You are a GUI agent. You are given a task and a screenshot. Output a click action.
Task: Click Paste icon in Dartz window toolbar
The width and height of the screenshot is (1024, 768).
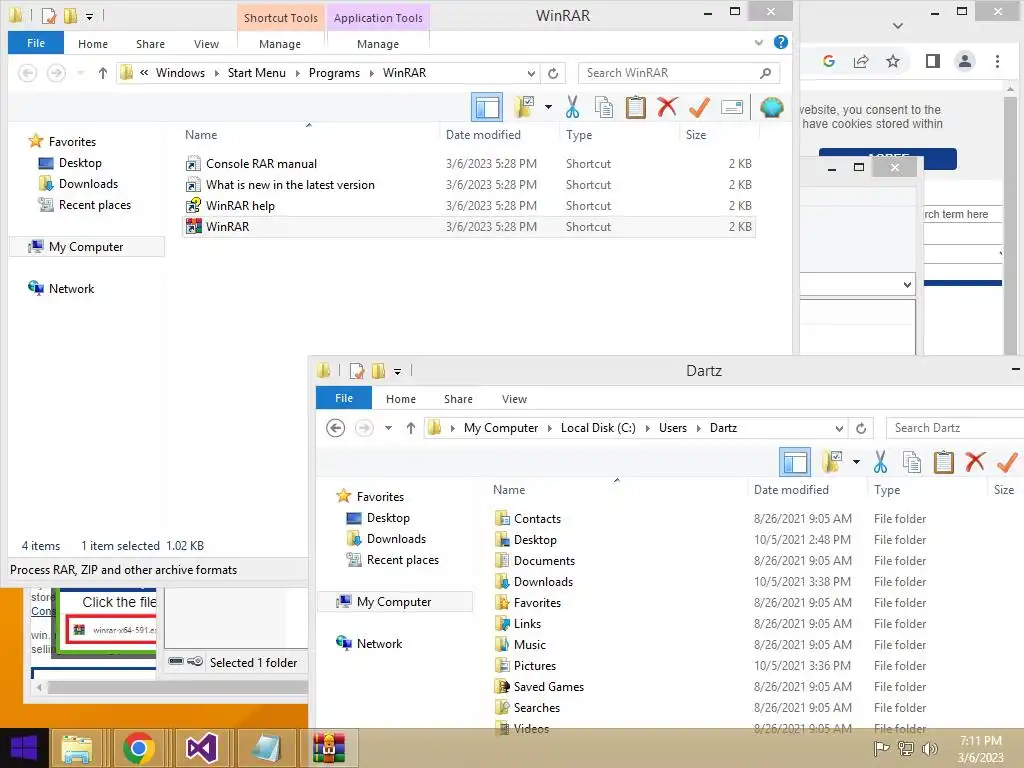tap(944, 462)
